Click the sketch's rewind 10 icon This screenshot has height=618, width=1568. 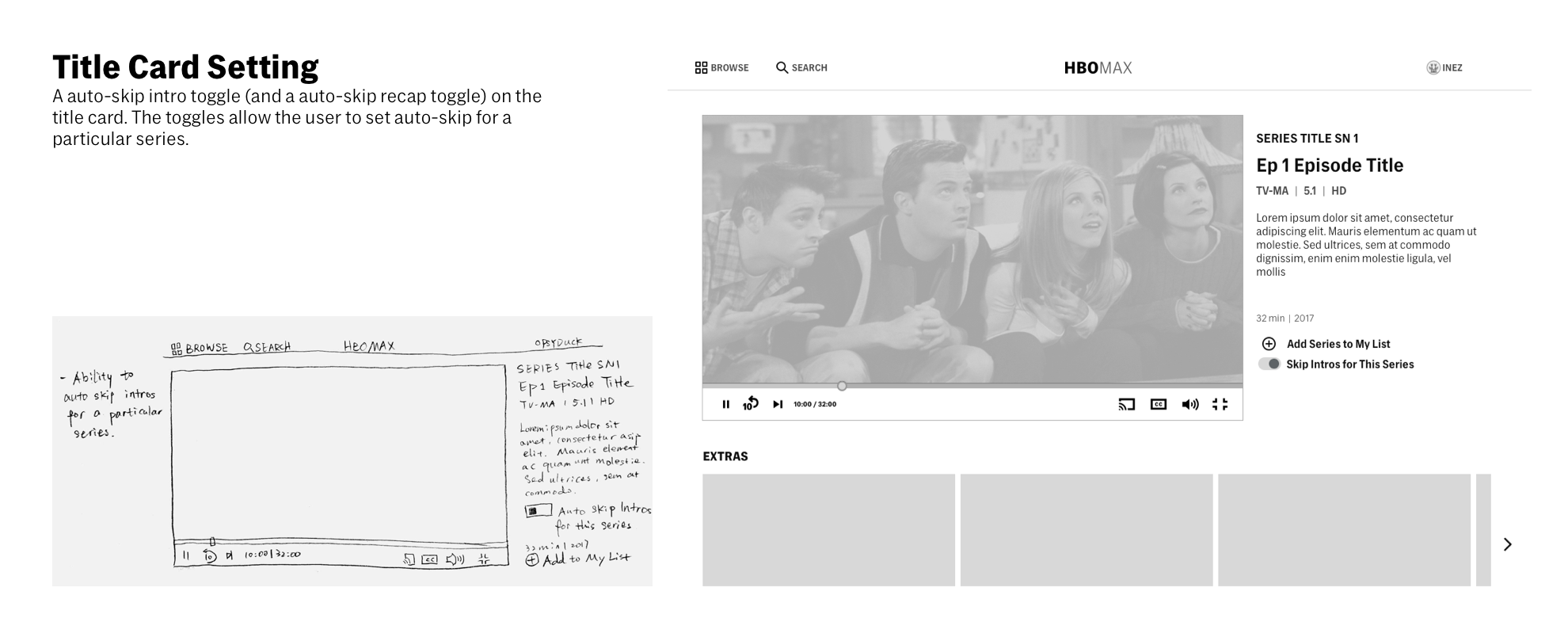click(x=210, y=556)
